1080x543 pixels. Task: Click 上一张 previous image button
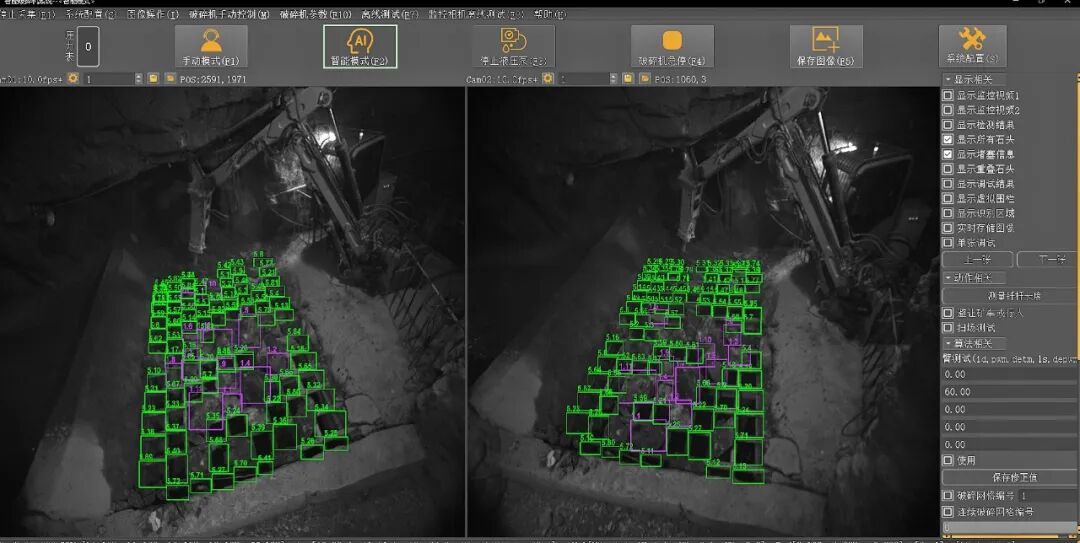click(x=977, y=259)
